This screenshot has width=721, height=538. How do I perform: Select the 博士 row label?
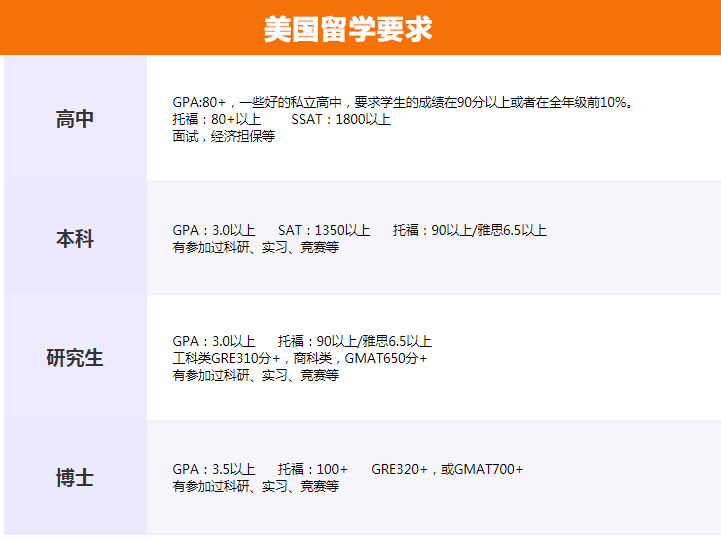click(75, 478)
